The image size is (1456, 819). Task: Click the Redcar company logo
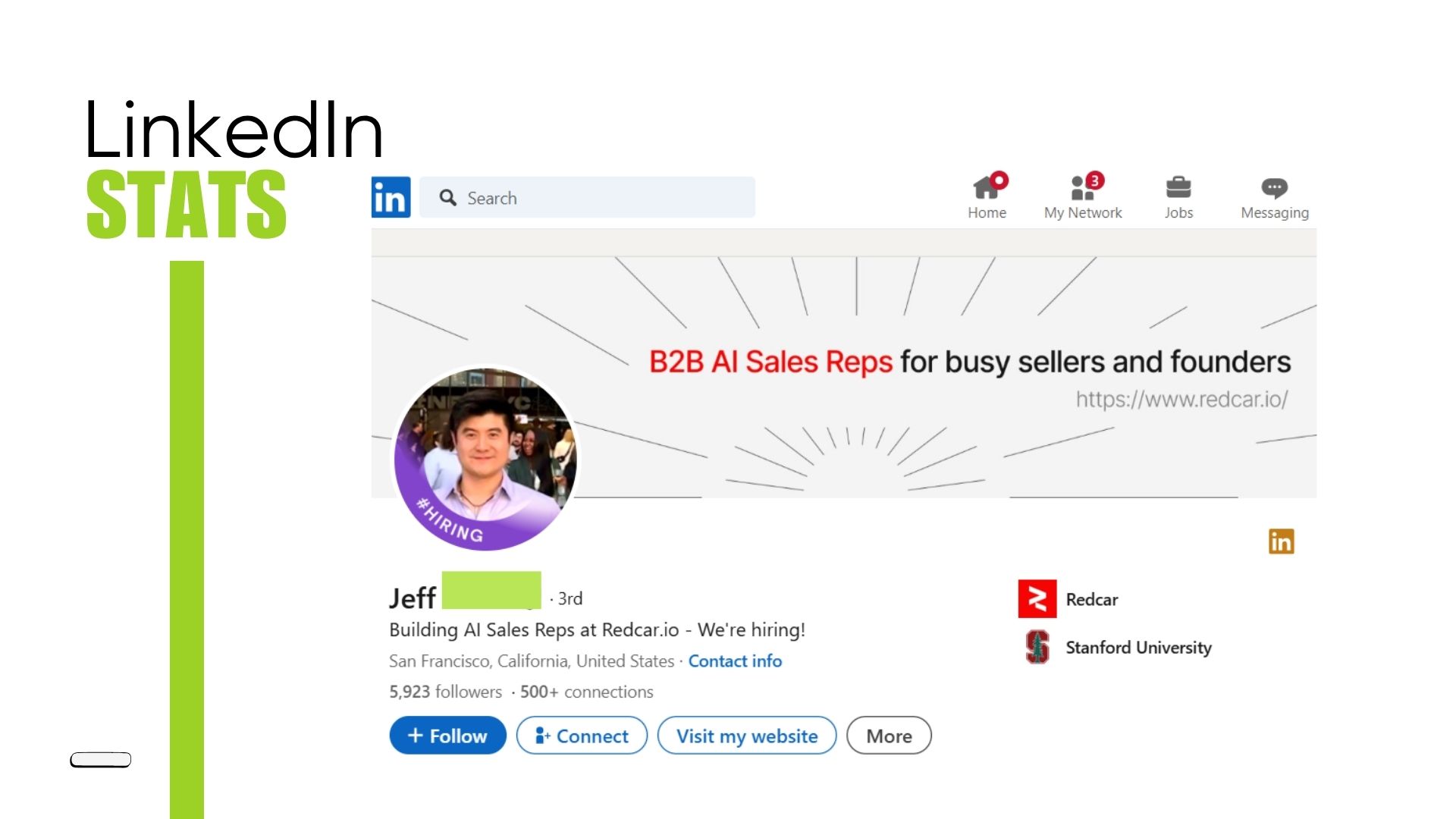(x=1037, y=599)
